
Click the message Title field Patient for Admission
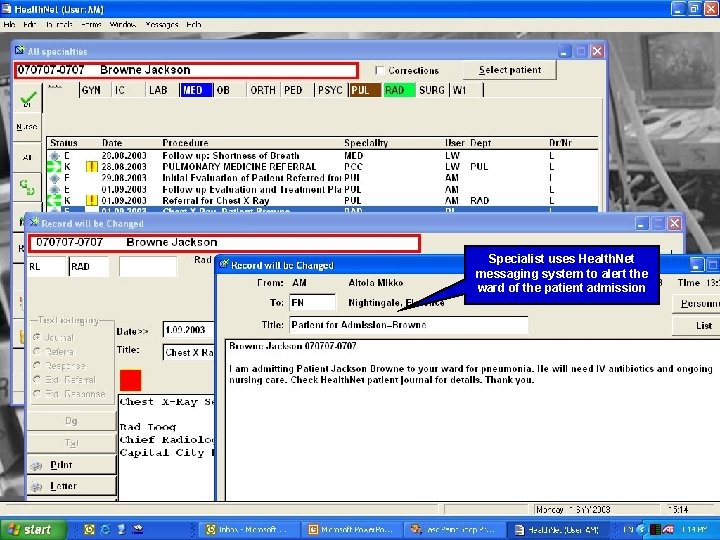point(409,325)
